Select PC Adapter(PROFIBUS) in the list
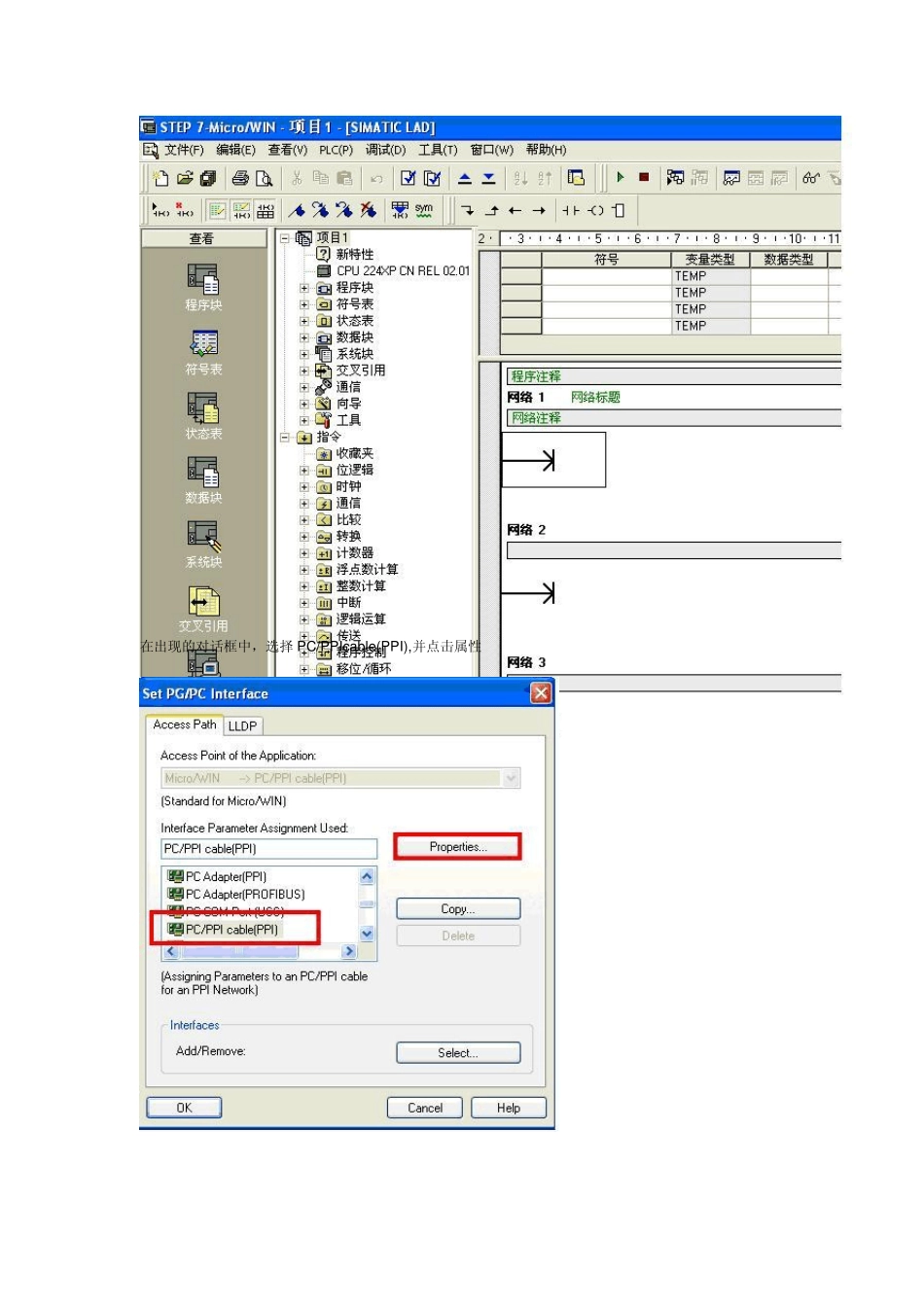 236,895
